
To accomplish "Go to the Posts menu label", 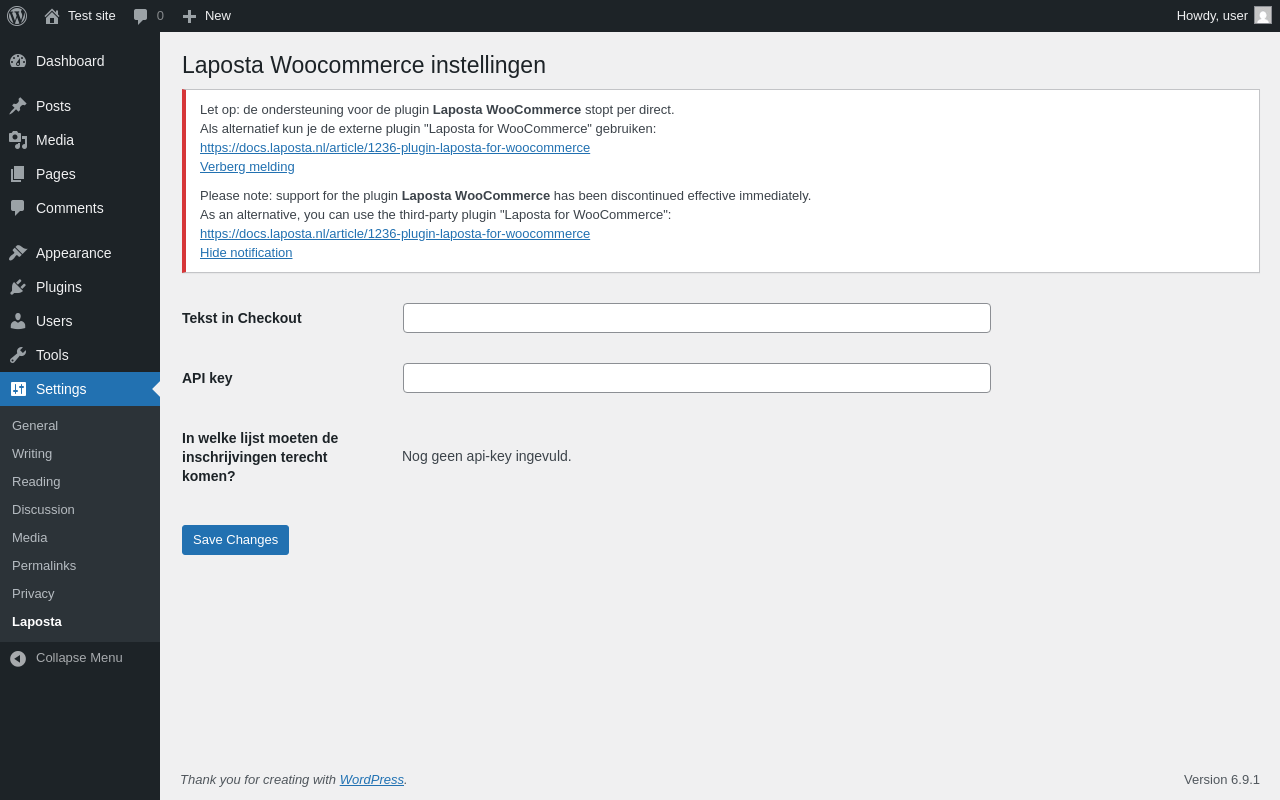I will [53, 106].
